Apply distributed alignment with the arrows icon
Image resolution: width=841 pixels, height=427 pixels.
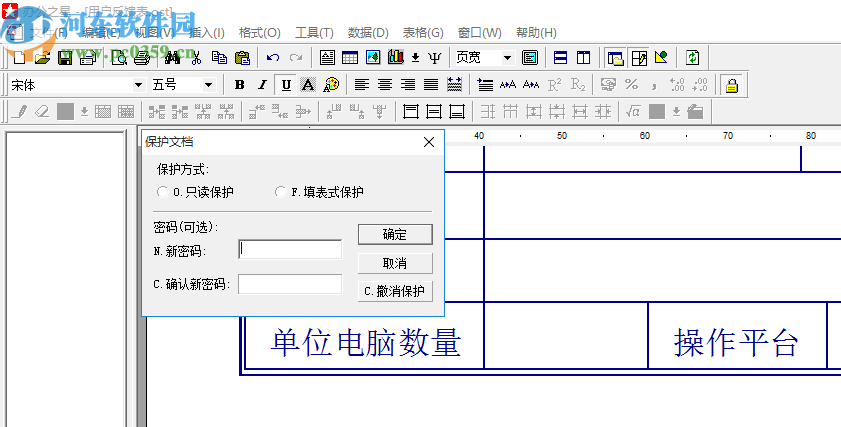(x=454, y=85)
